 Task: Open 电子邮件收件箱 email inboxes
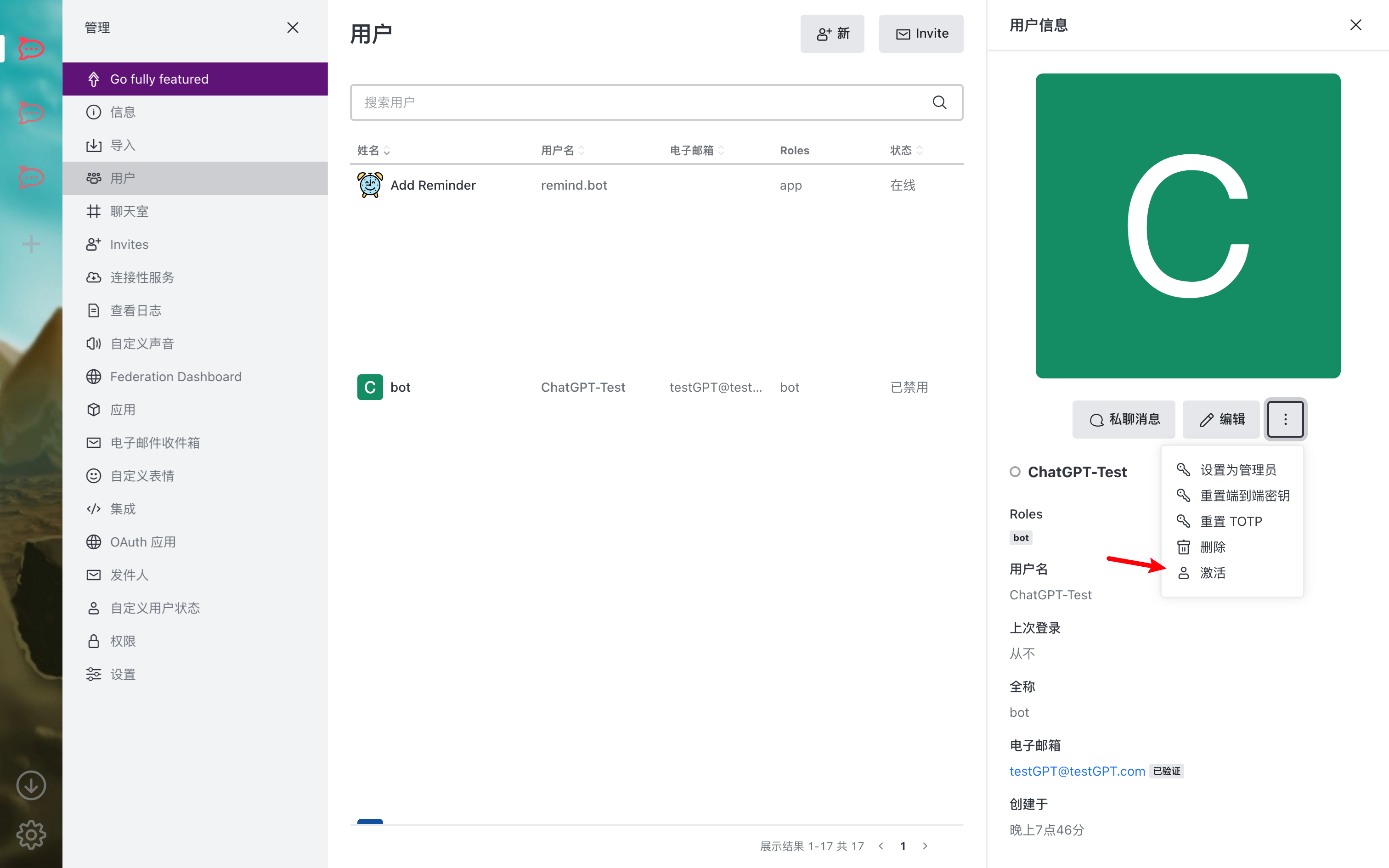tap(195, 443)
